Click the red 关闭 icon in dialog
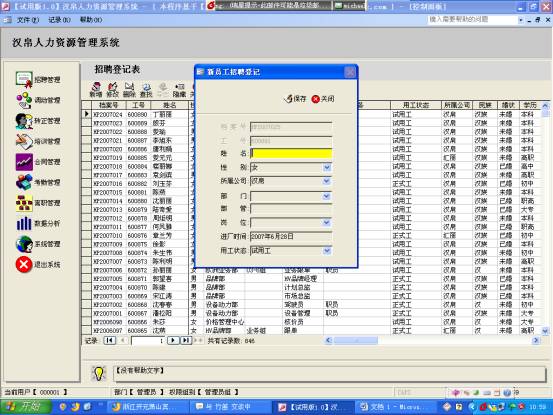 click(x=323, y=99)
